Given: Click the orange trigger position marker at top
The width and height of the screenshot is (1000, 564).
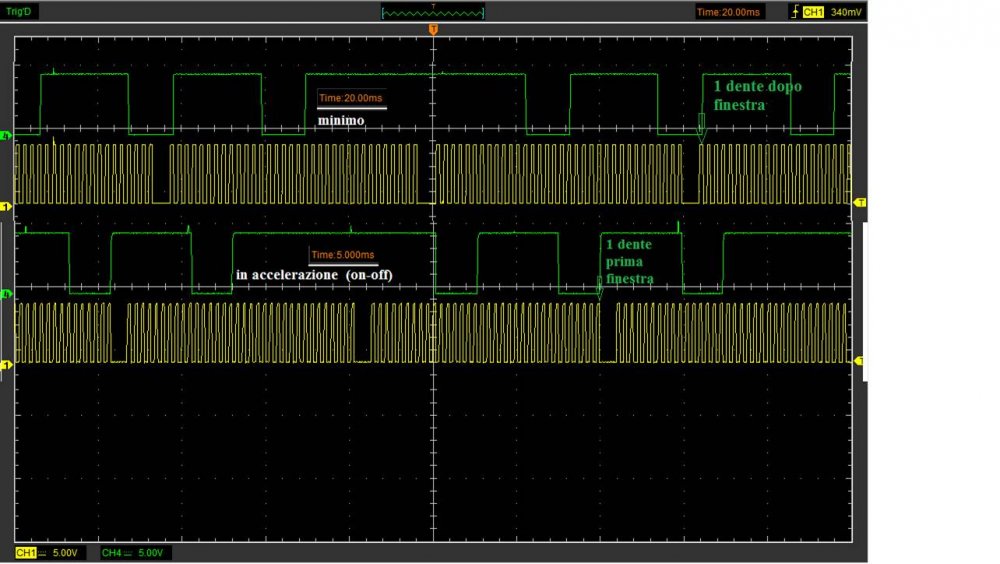Looking at the screenshot, I should point(432,31).
